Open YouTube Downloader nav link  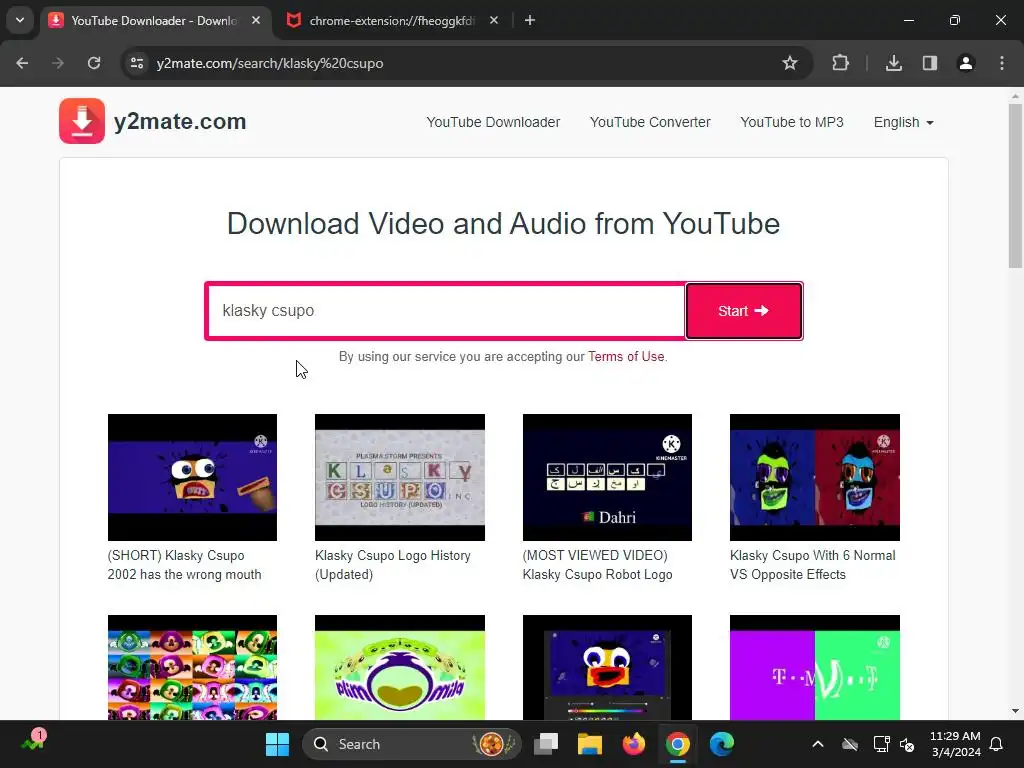tap(493, 122)
